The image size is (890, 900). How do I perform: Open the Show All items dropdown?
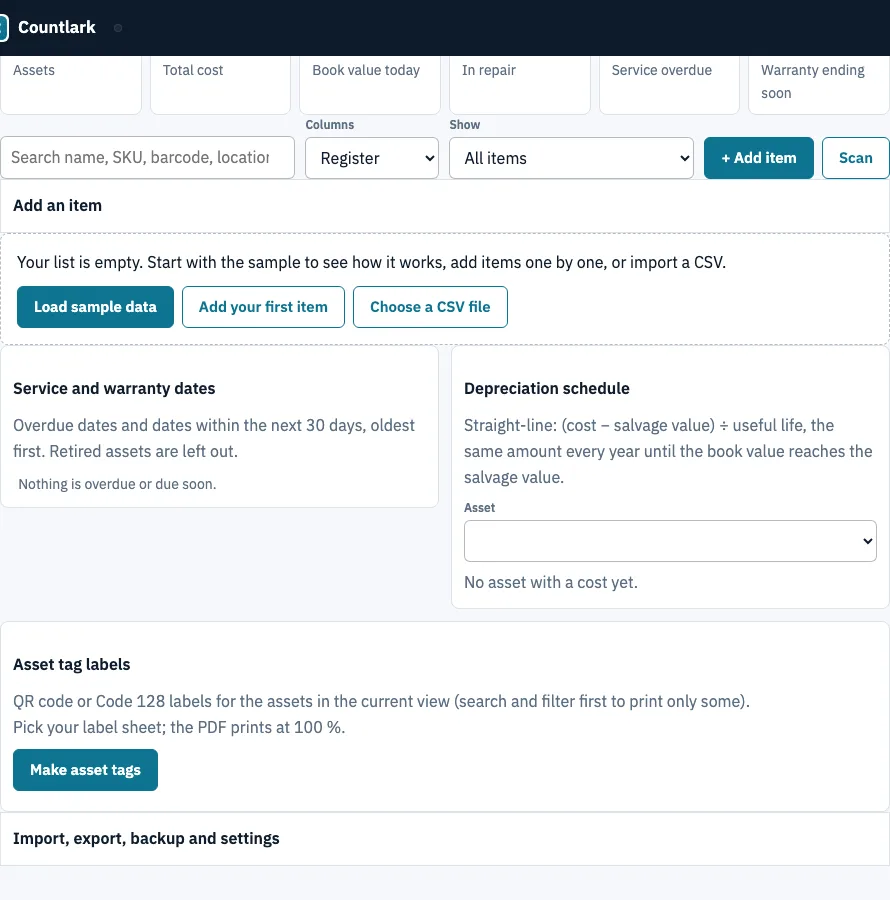(x=571, y=158)
